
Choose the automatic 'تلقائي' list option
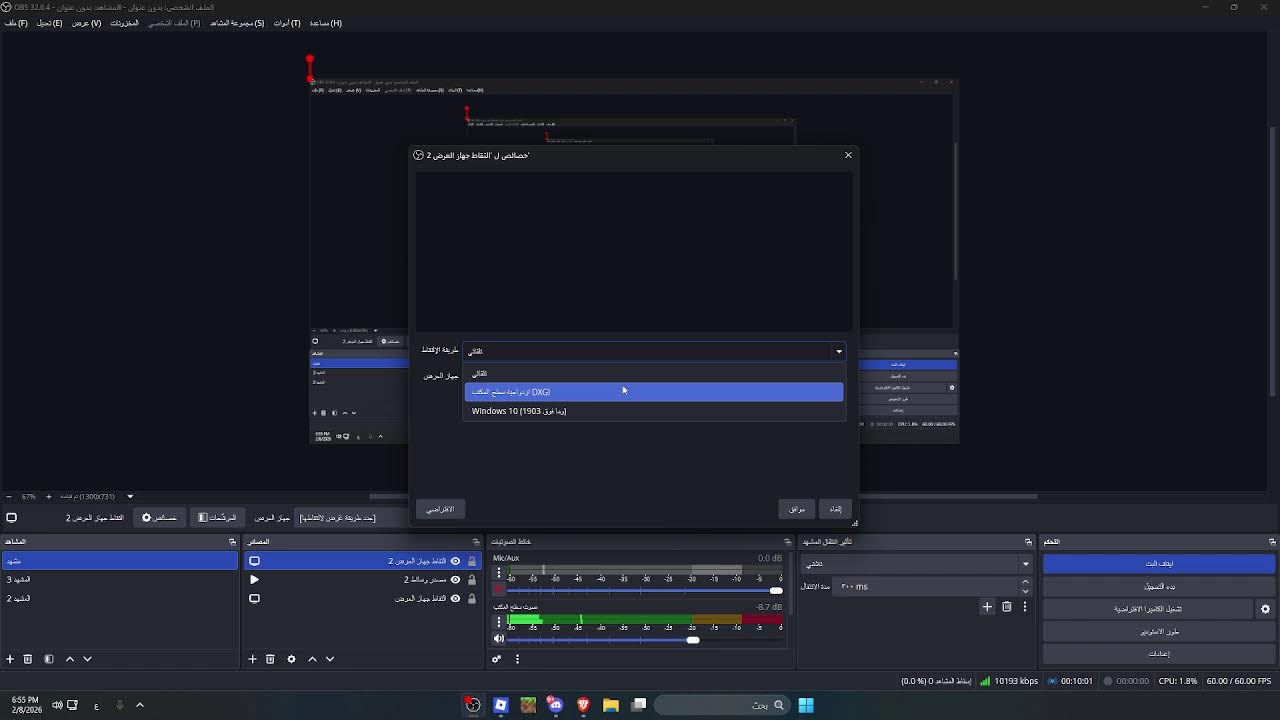pos(654,373)
